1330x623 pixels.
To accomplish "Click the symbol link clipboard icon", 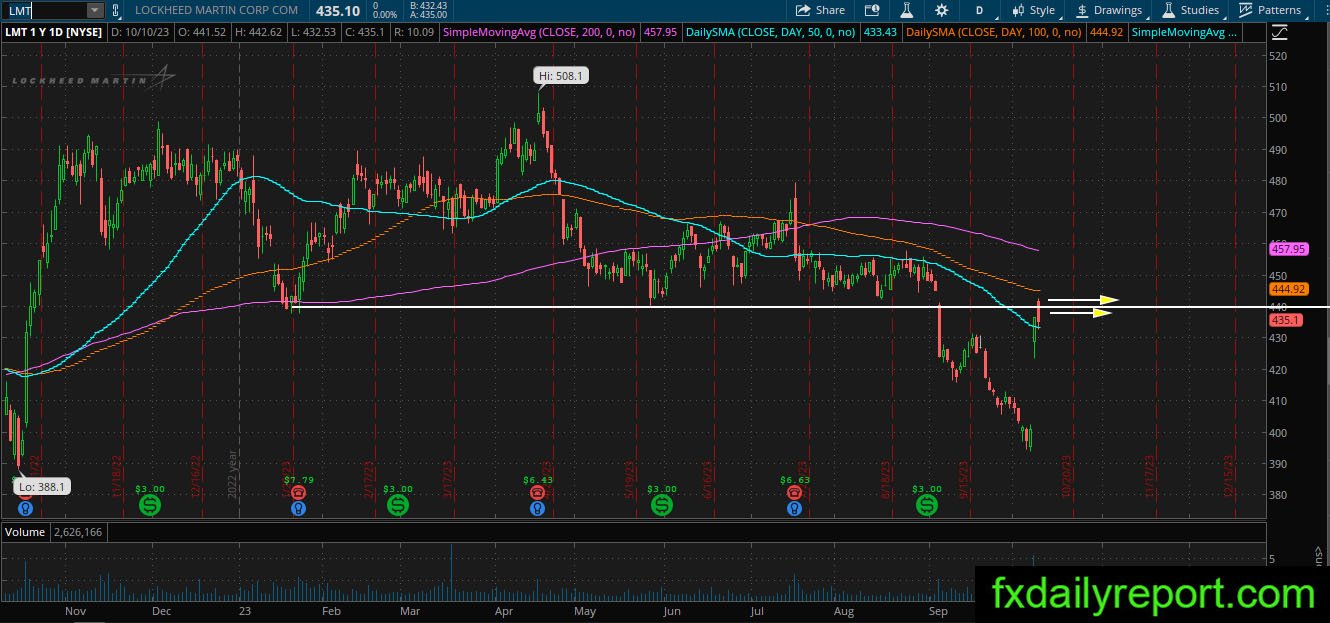I will pyautogui.click(x=116, y=10).
